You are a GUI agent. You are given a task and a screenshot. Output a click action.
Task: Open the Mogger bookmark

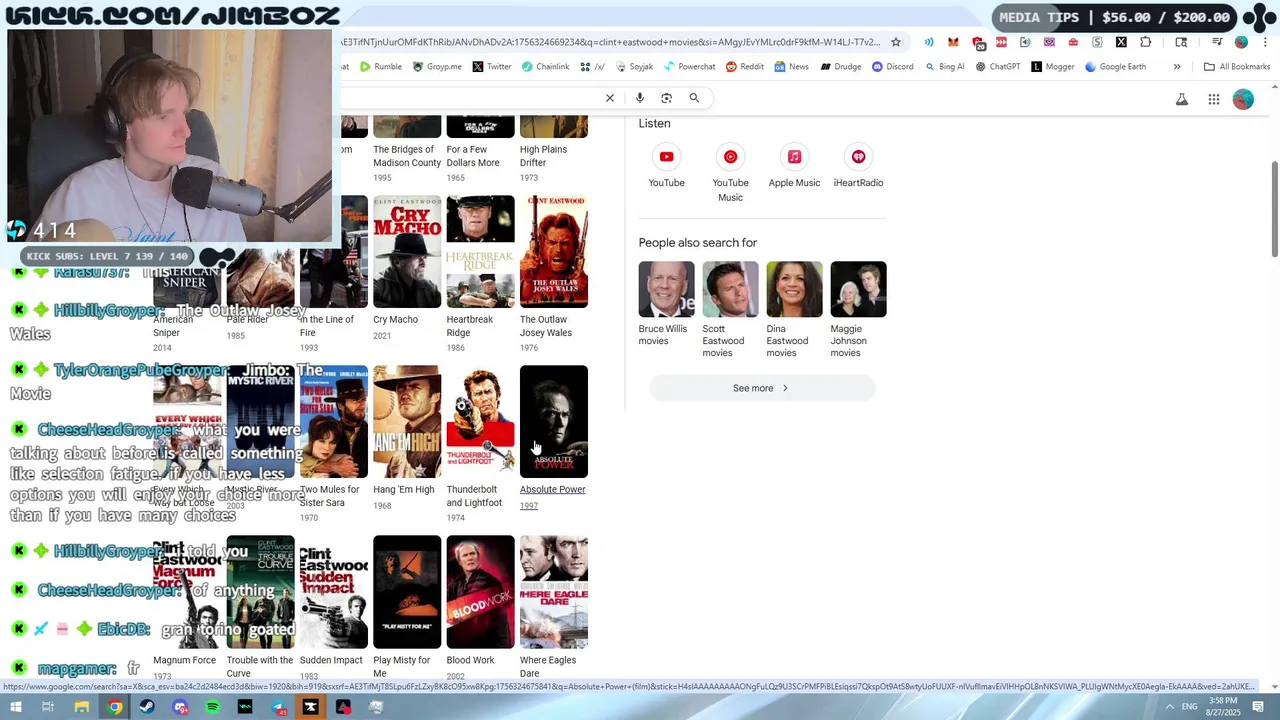1052,67
